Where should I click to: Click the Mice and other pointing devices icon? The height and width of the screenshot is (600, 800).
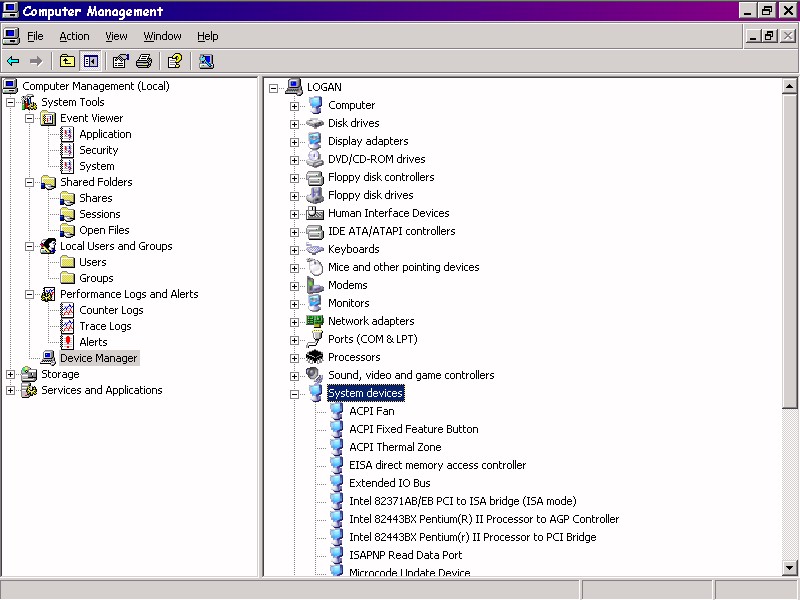point(315,267)
